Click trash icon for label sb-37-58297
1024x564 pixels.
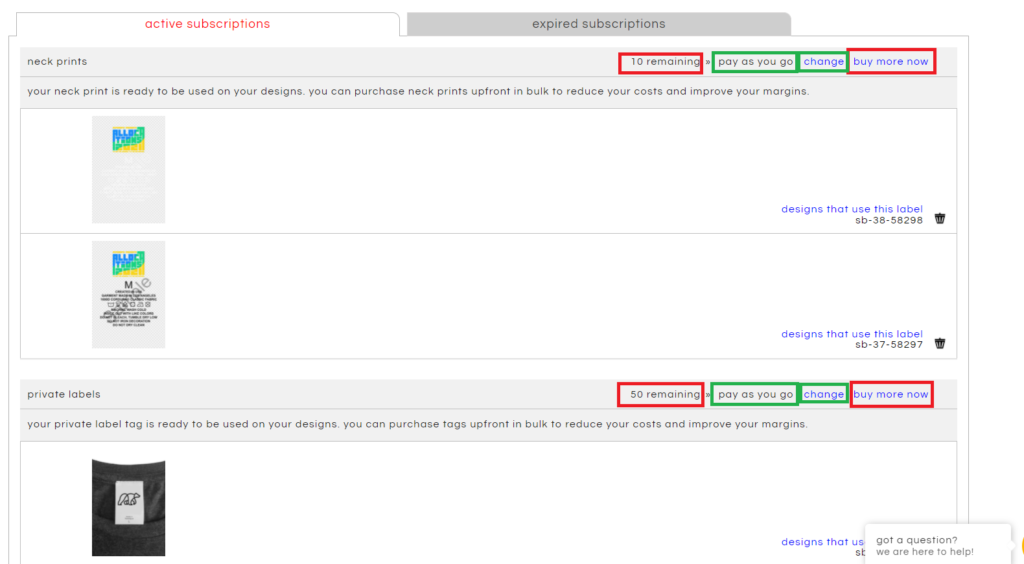pos(939,344)
